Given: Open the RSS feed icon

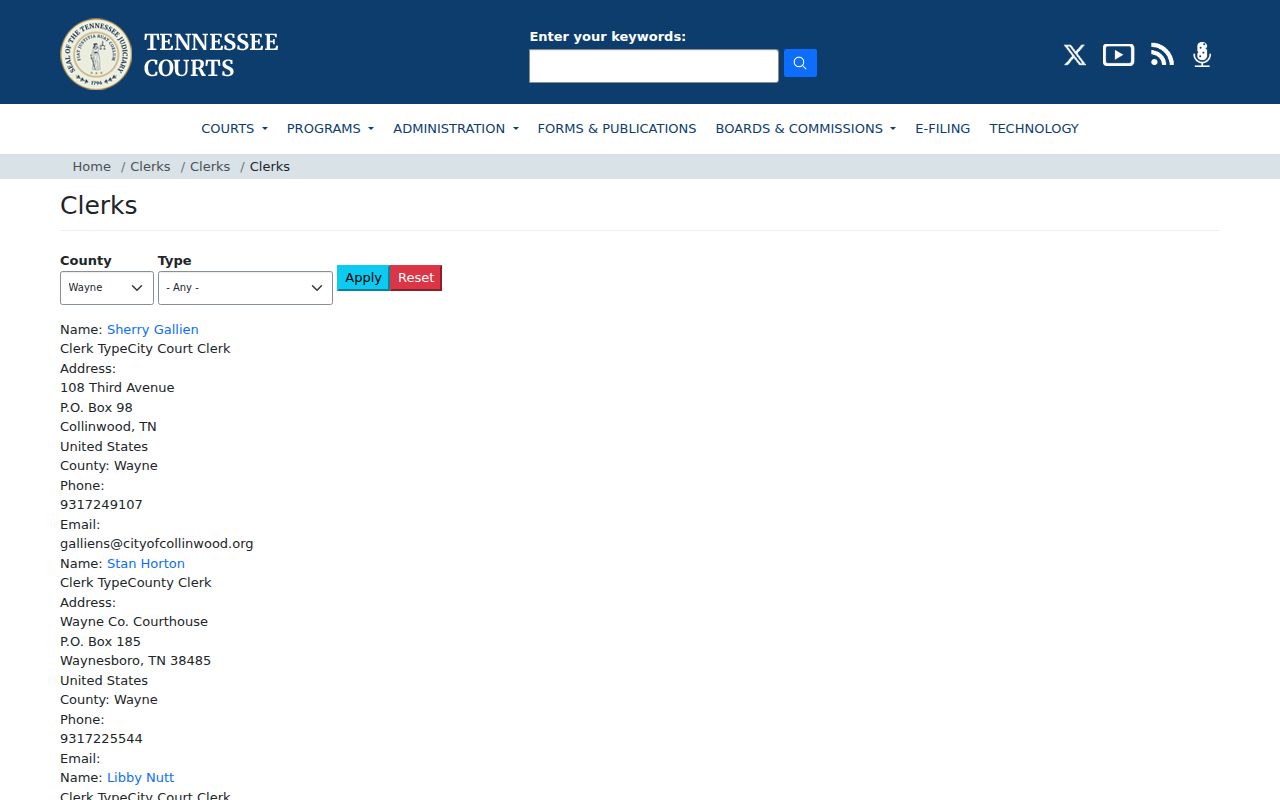Looking at the screenshot, I should (1162, 55).
